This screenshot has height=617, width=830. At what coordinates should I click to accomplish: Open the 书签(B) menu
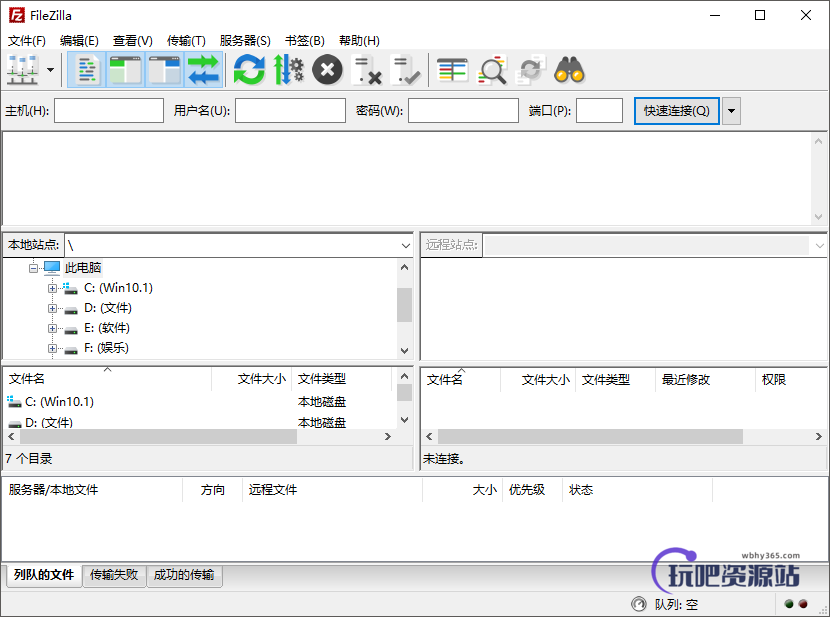(x=305, y=41)
